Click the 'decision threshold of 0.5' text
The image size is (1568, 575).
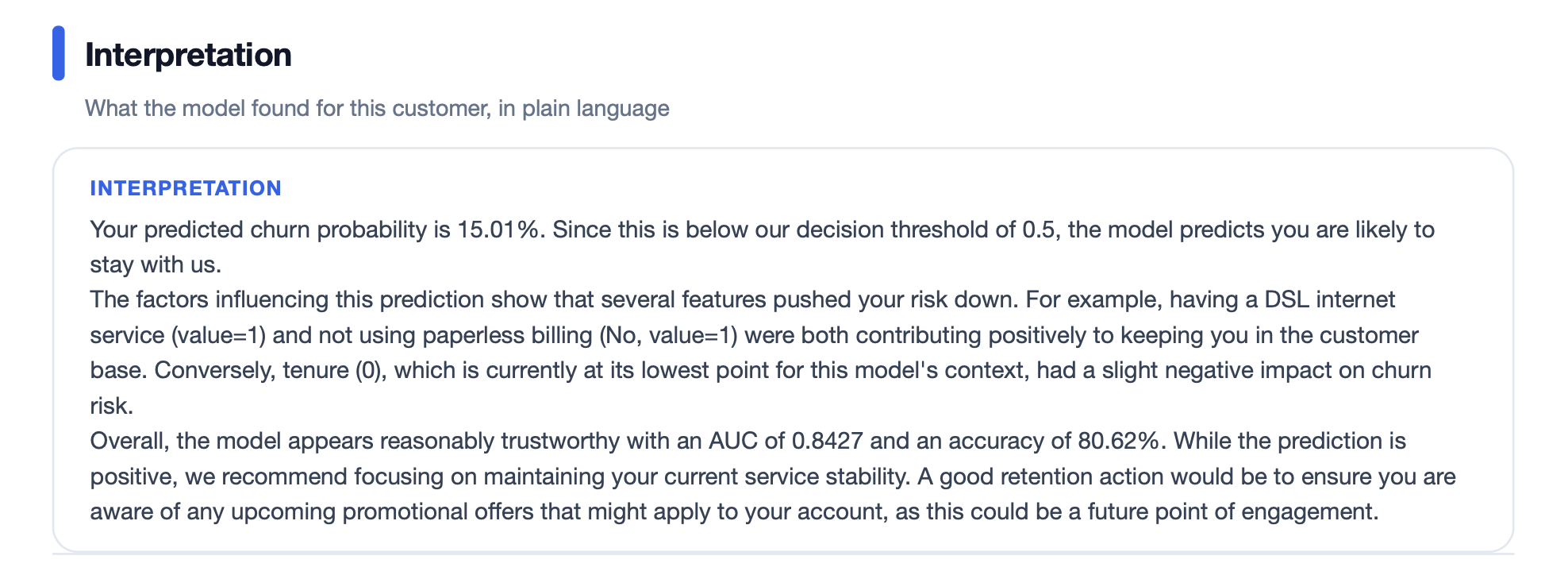pos(926,230)
